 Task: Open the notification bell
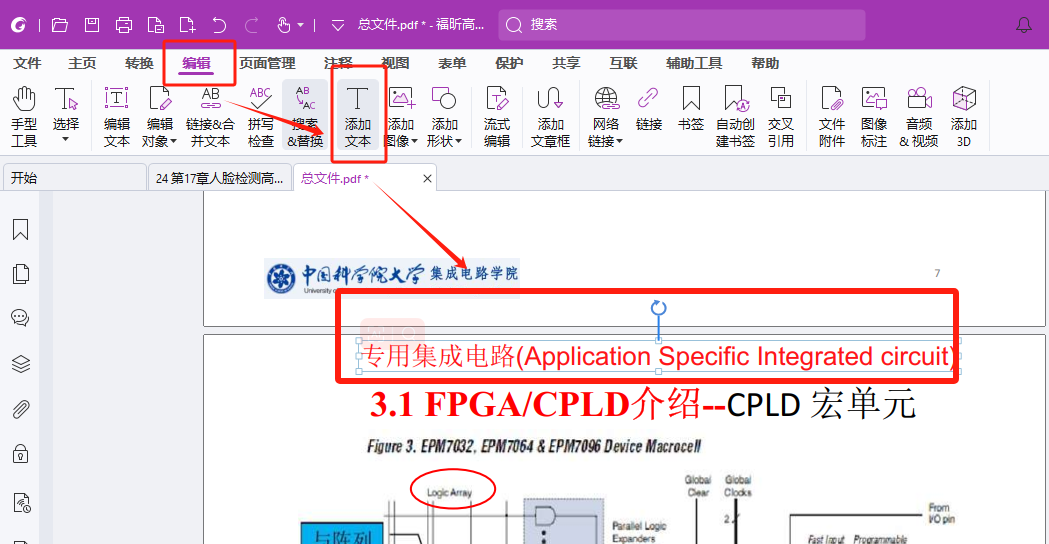[1024, 25]
